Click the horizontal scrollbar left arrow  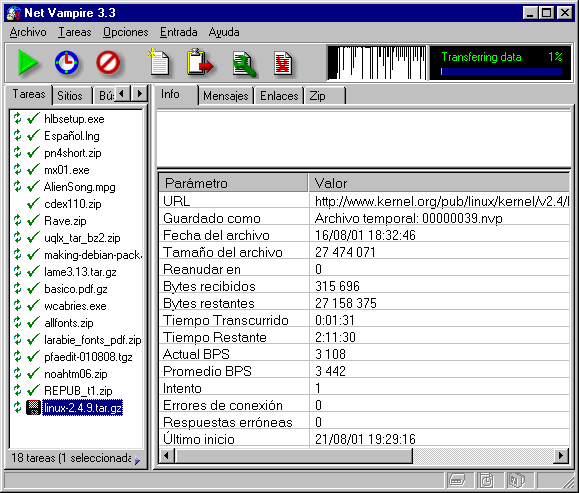tap(167, 456)
